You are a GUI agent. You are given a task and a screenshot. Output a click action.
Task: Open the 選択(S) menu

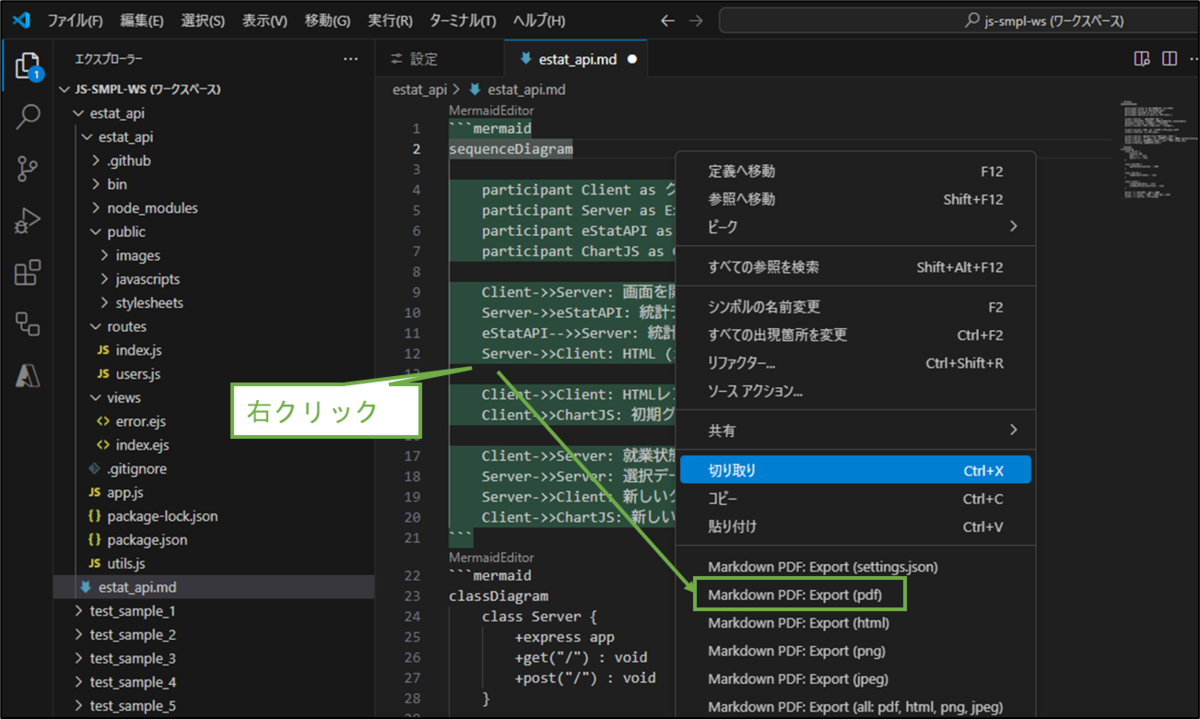(x=203, y=20)
